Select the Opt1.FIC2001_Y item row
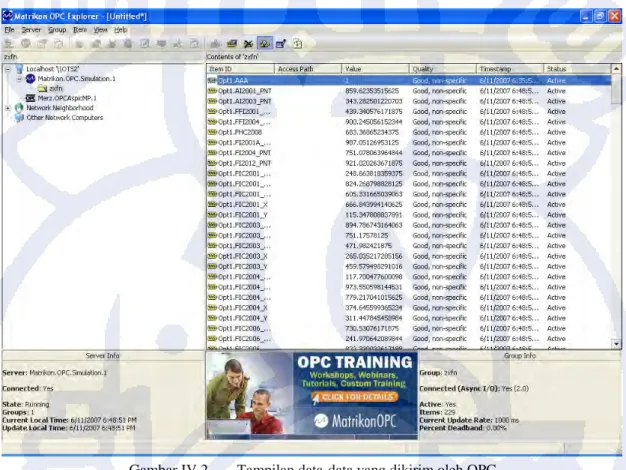 point(409,215)
